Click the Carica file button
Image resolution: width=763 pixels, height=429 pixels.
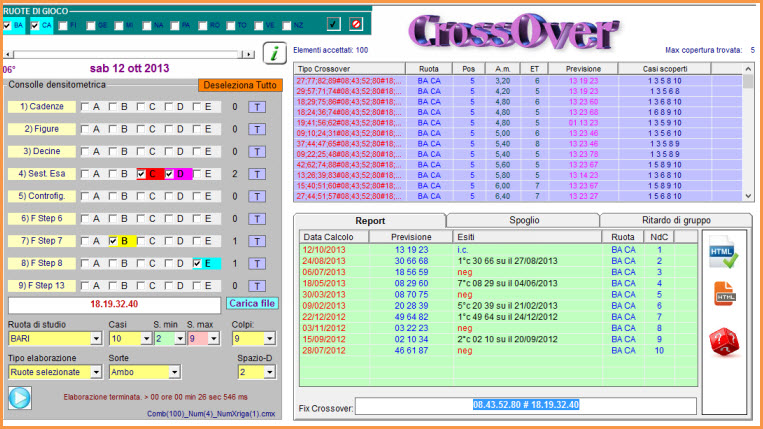[252, 304]
